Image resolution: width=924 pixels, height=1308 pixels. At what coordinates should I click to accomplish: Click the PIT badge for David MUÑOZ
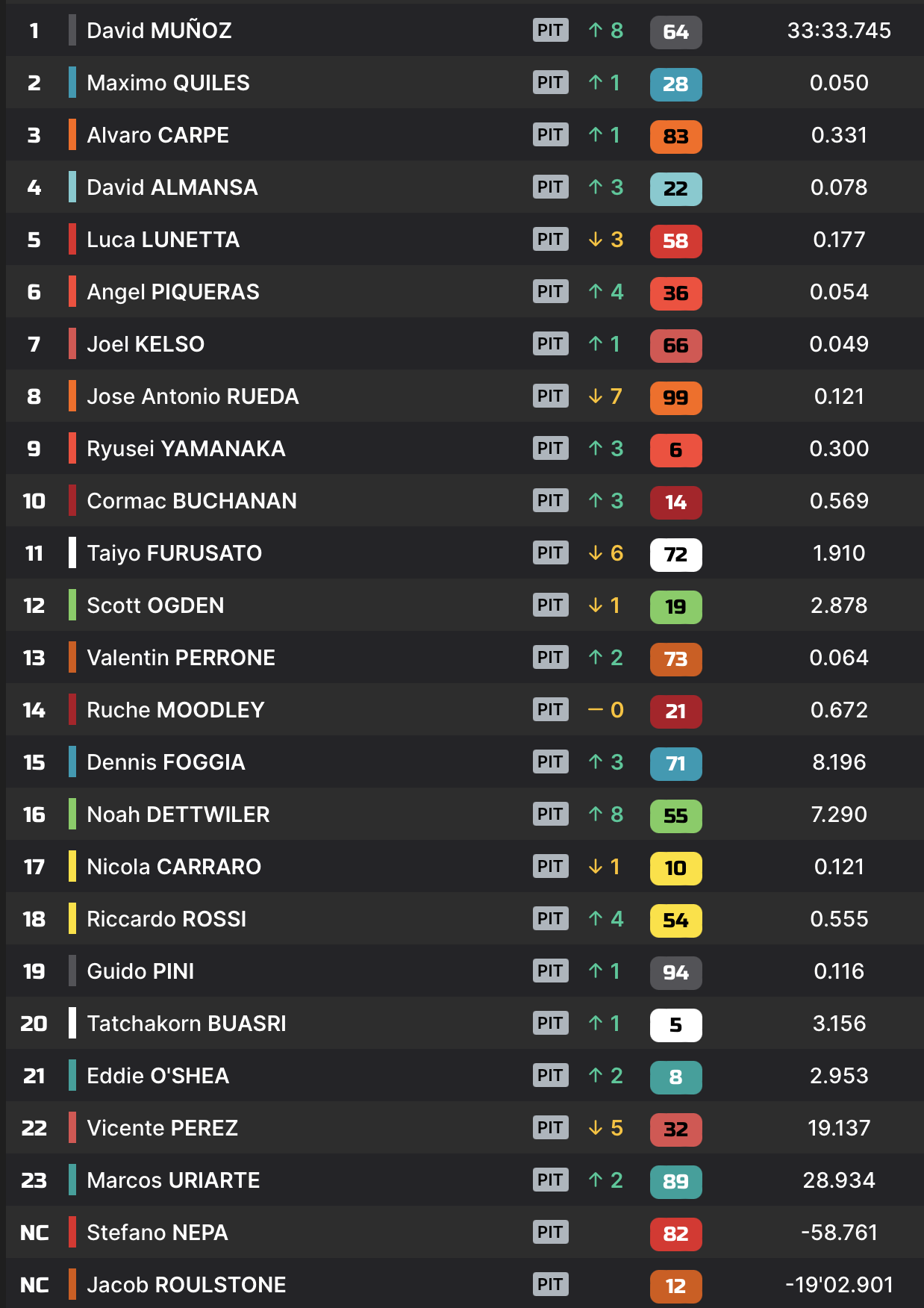click(550, 31)
